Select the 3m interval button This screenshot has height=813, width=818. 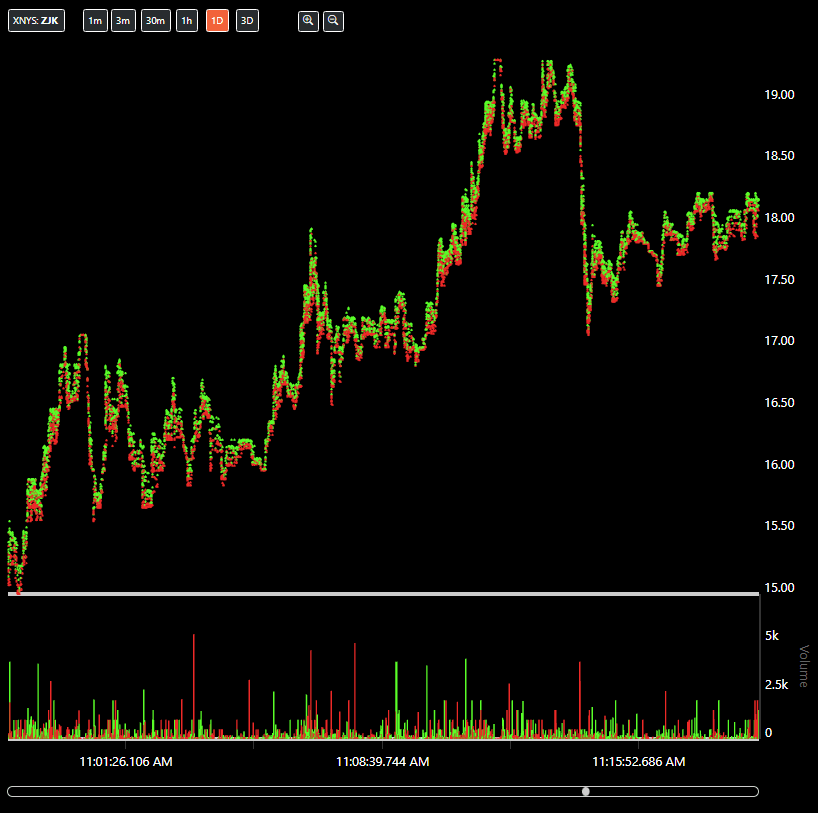pos(123,21)
